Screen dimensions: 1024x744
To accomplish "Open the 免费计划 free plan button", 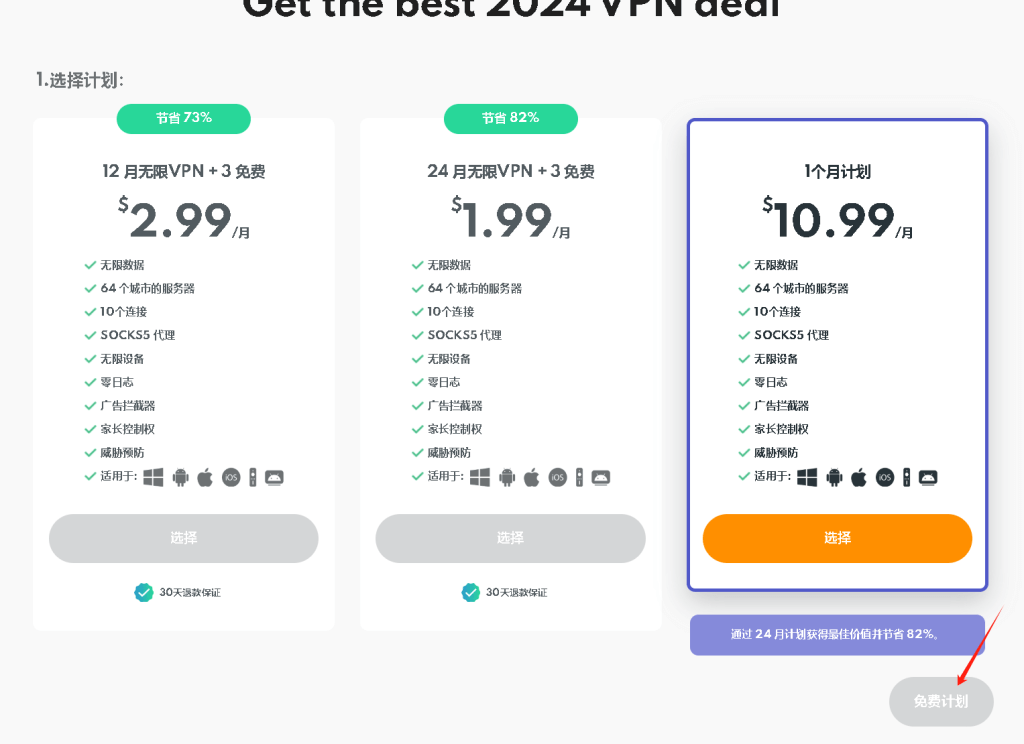I will click(941, 702).
